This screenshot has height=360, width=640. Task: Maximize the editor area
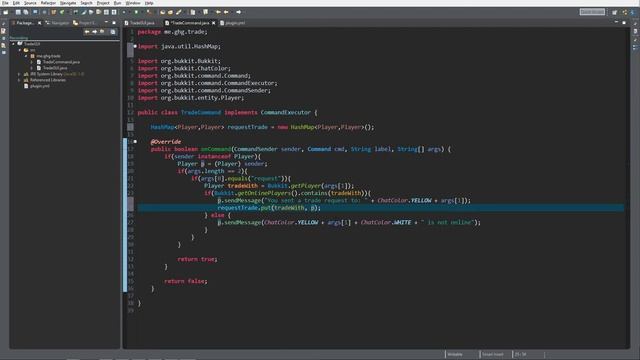[624, 22]
